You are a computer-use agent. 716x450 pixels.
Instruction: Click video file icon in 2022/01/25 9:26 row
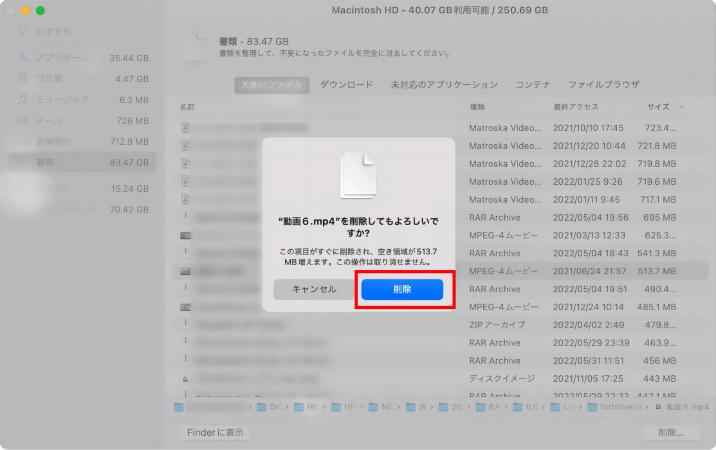tap(185, 181)
